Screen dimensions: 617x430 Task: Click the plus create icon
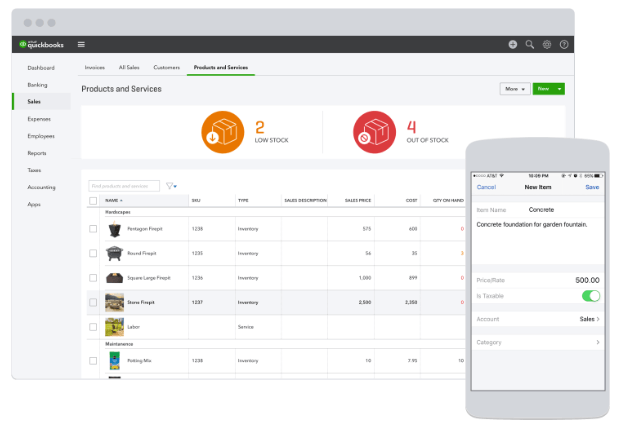[x=512, y=44]
